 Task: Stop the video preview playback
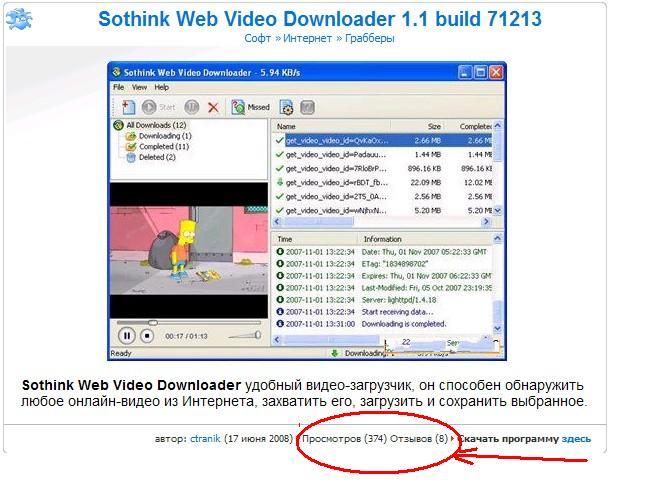pos(147,336)
